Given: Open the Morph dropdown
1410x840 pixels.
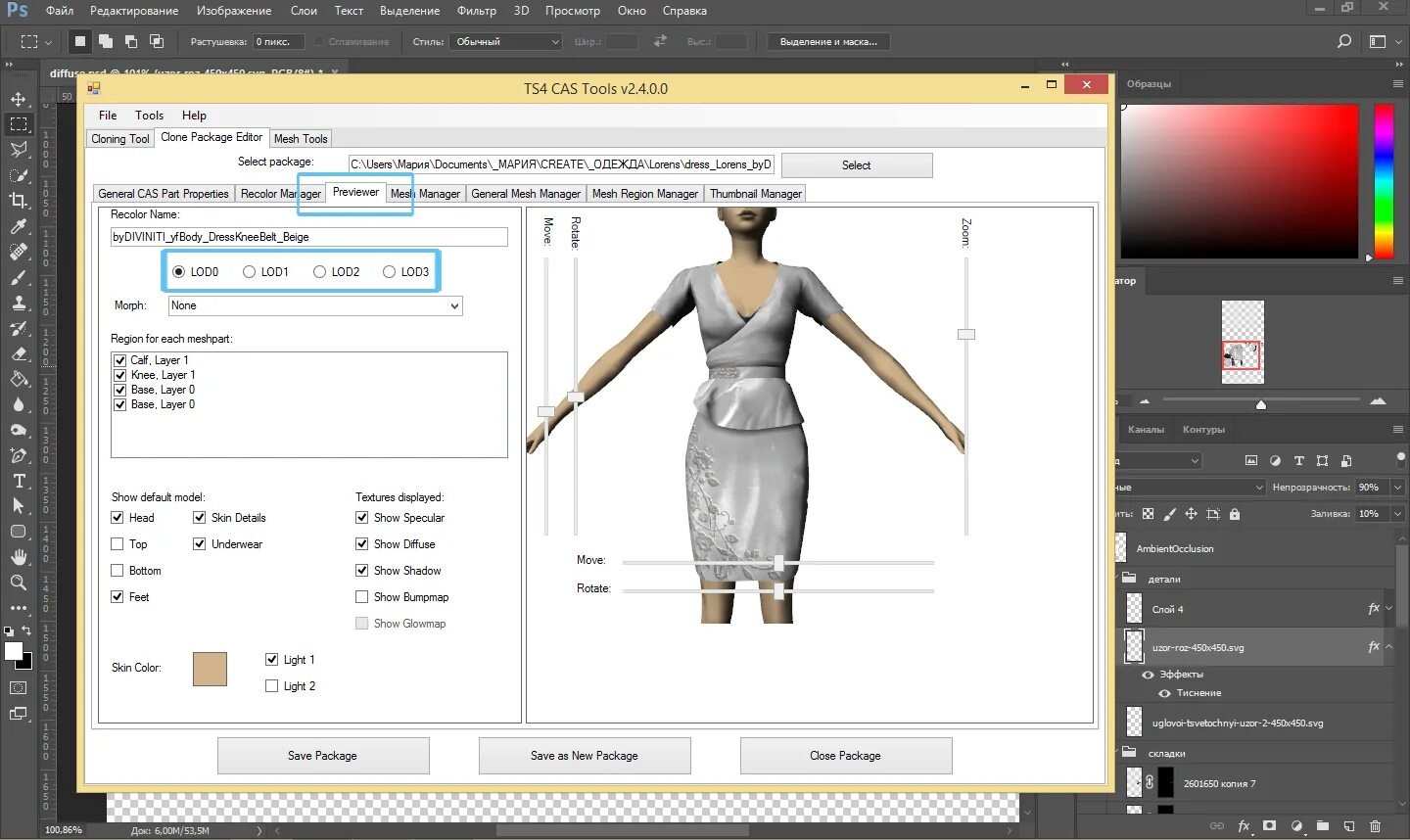Looking at the screenshot, I should click(315, 305).
